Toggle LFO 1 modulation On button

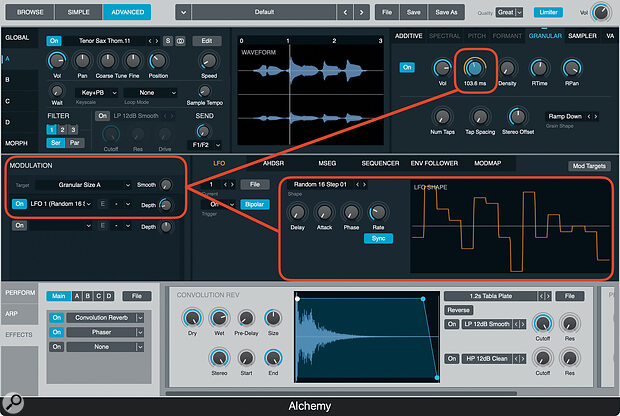[x=19, y=204]
